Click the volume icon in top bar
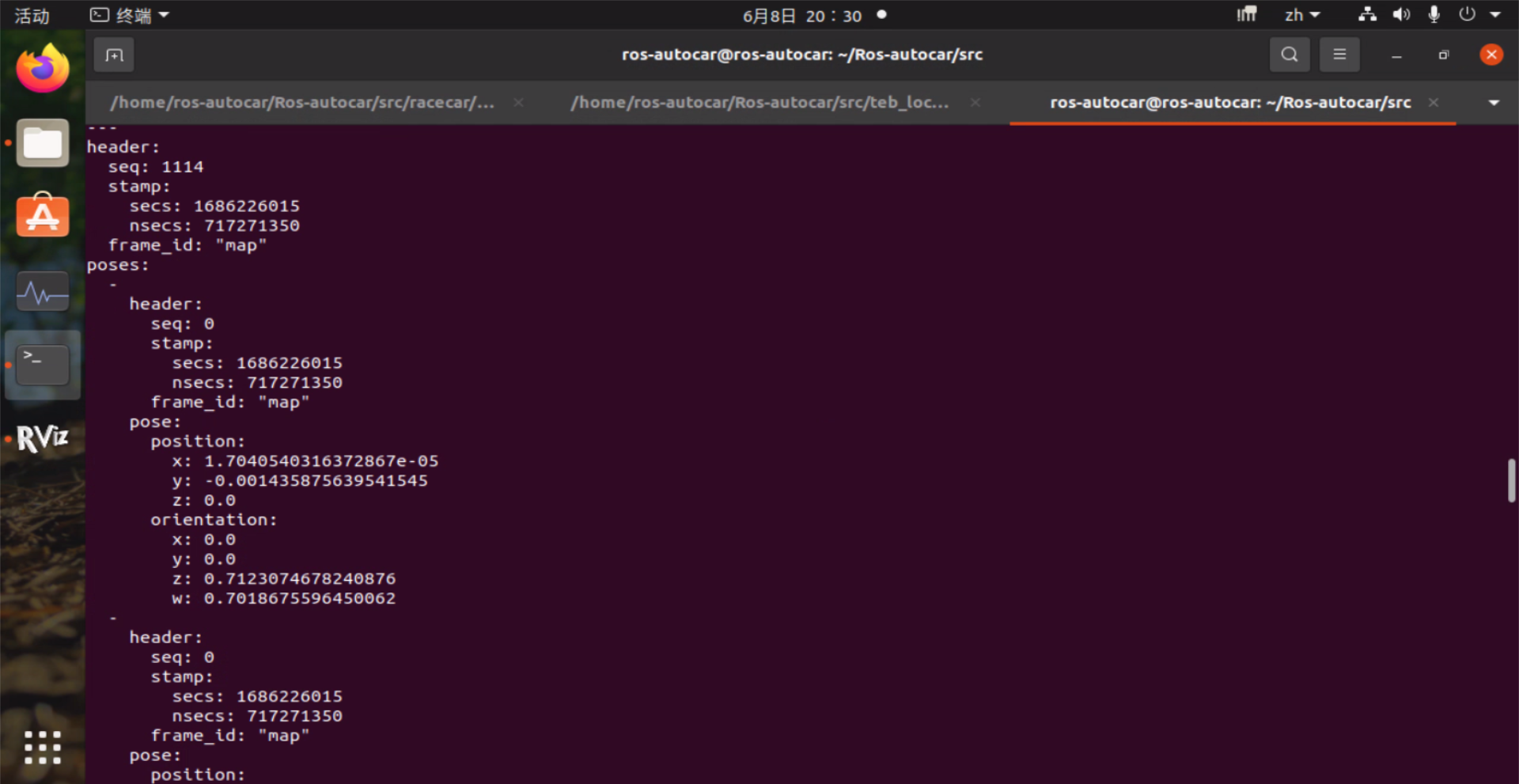Screen dimensions: 1519x784 (x=1401, y=15)
